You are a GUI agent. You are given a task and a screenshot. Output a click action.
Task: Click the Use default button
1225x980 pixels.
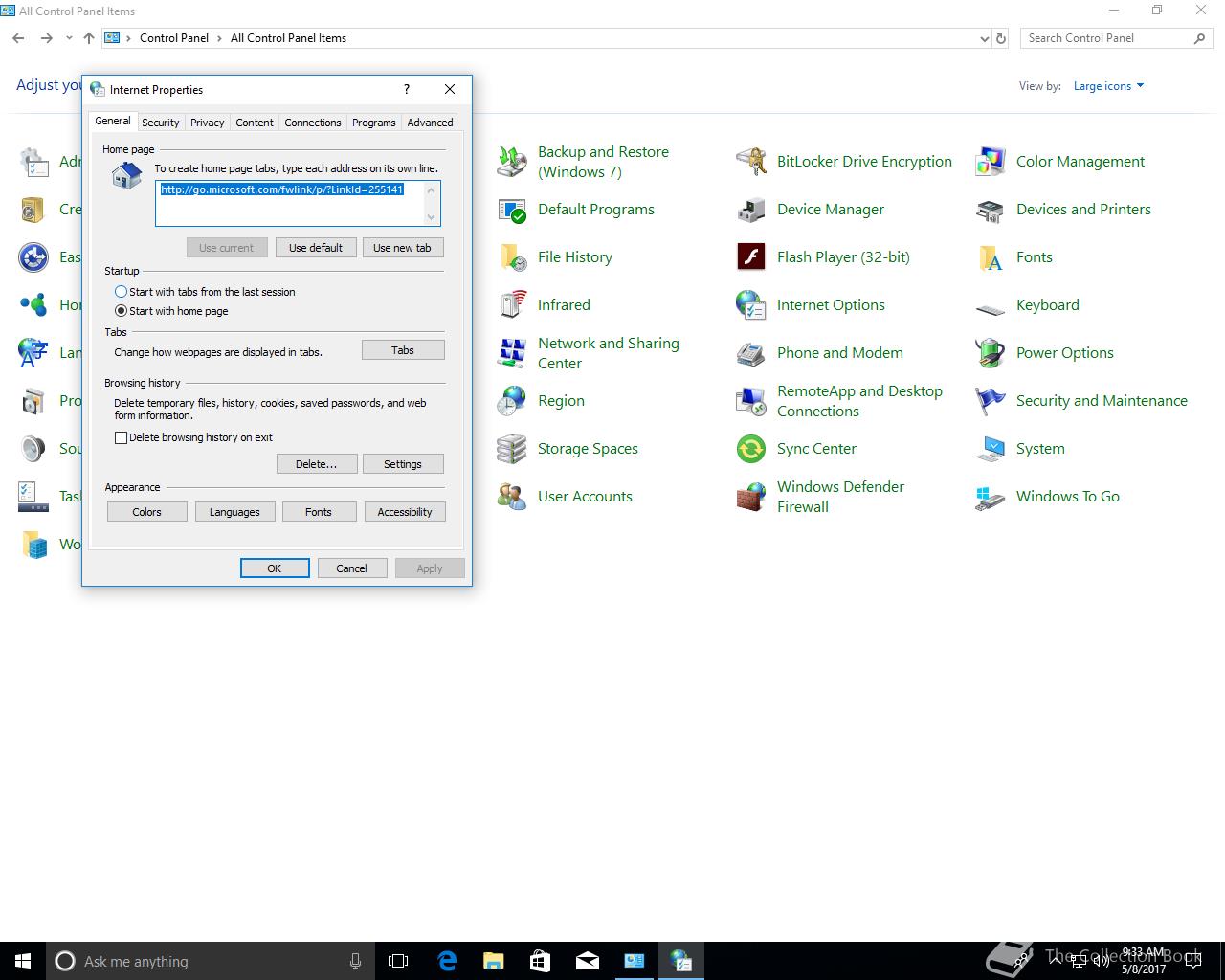coord(316,248)
